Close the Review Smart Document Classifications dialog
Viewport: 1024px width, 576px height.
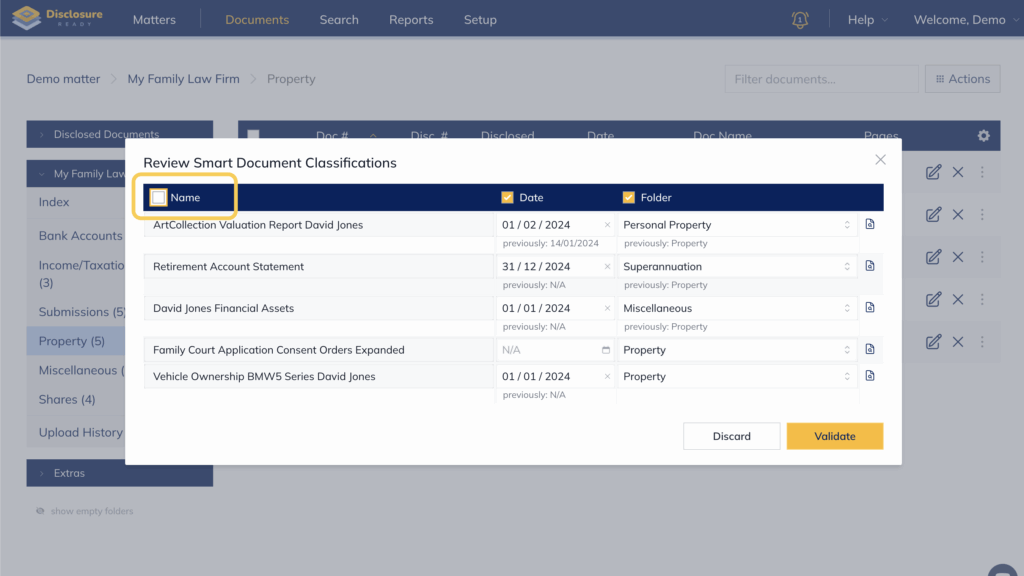880,160
